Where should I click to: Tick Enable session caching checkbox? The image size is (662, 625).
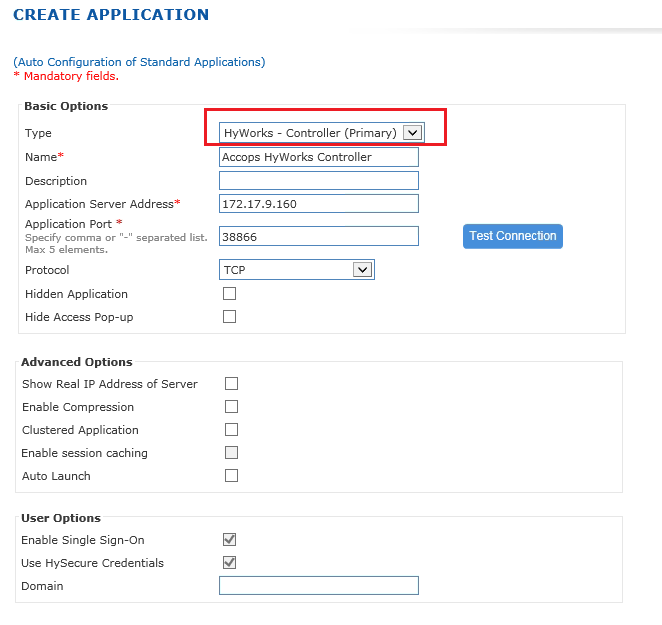[x=231, y=452]
